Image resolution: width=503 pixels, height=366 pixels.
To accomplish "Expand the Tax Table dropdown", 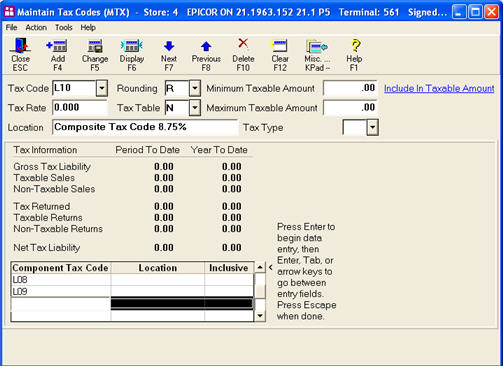I will tap(195, 108).
